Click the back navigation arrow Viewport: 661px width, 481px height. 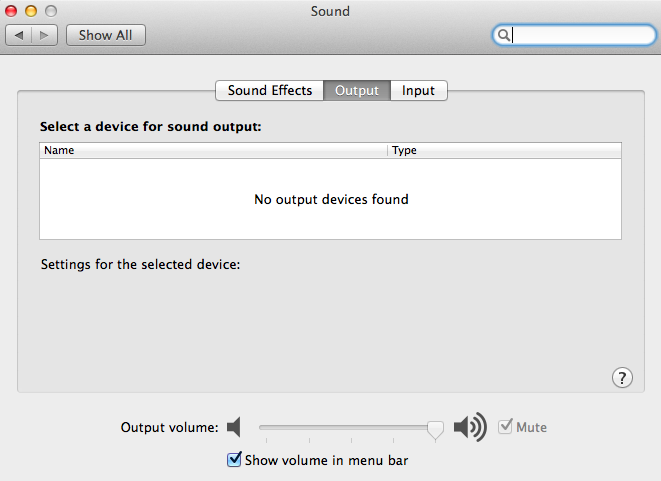point(19,35)
